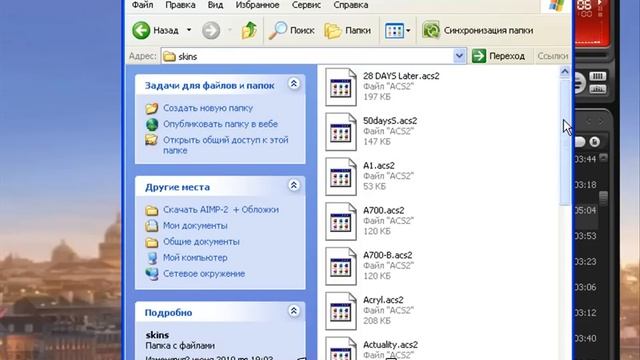Click Открыть общий доступ к этой папке

(226, 145)
